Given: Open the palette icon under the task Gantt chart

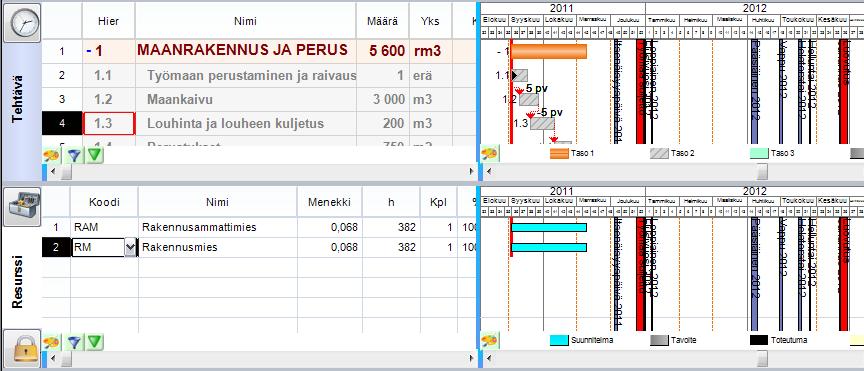Looking at the screenshot, I should pos(490,153).
